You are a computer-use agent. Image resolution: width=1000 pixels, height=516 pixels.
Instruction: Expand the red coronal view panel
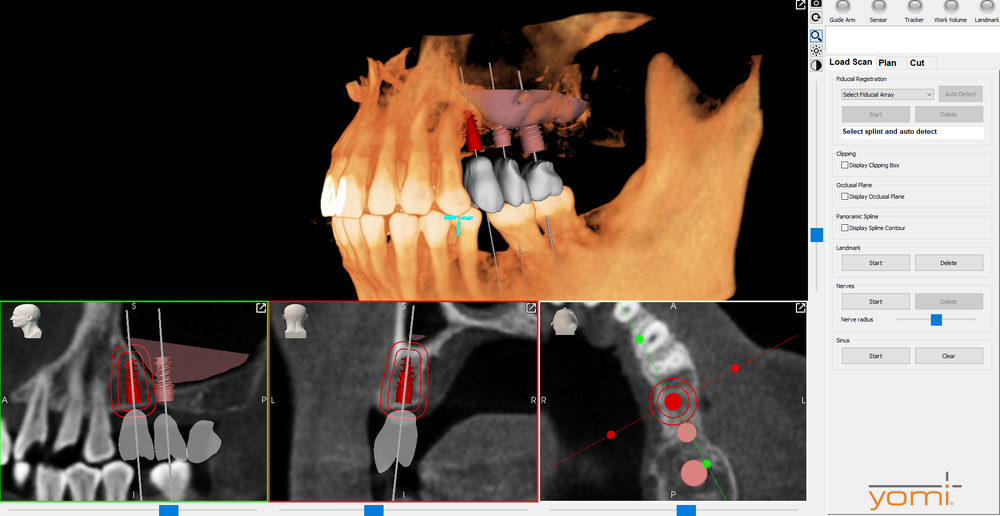(x=531, y=308)
